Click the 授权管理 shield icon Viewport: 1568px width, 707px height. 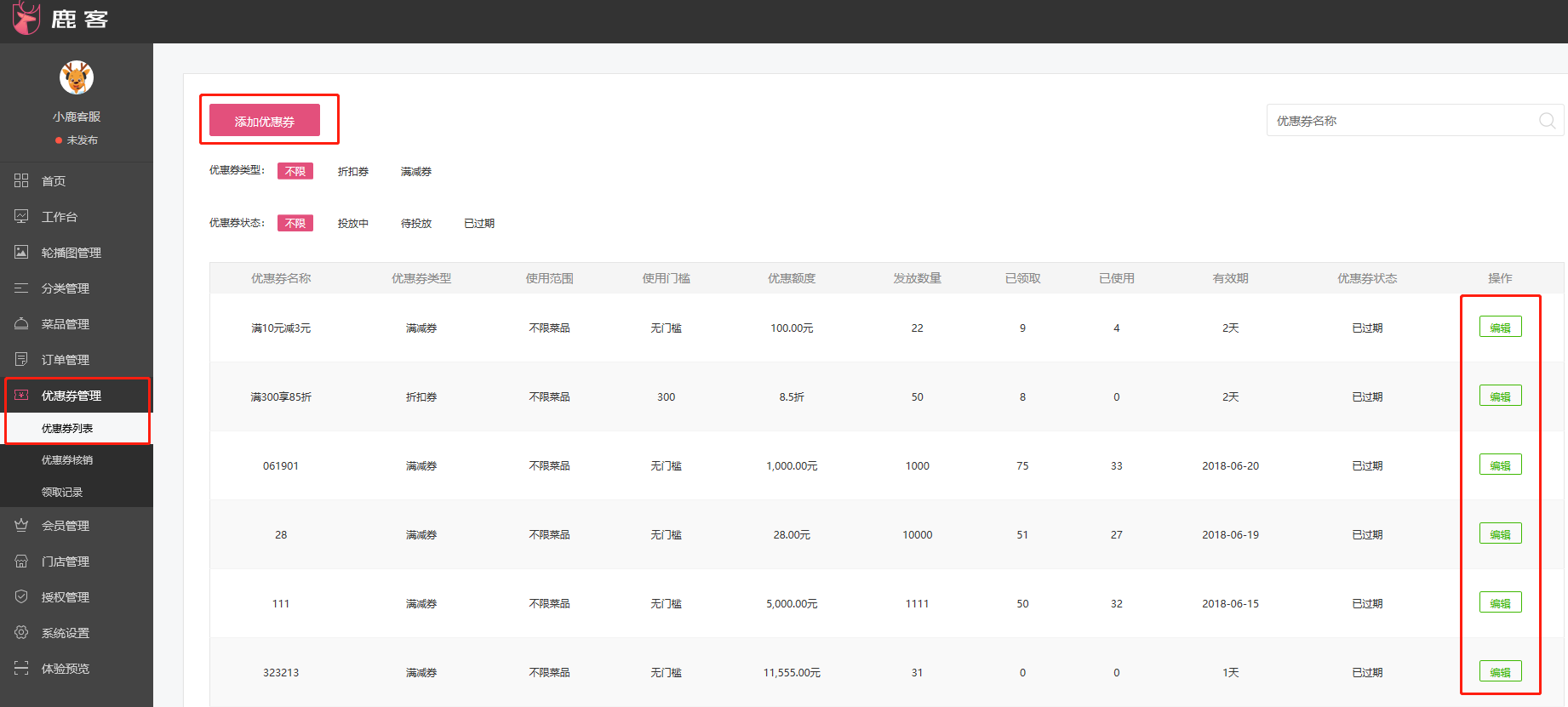[21, 596]
